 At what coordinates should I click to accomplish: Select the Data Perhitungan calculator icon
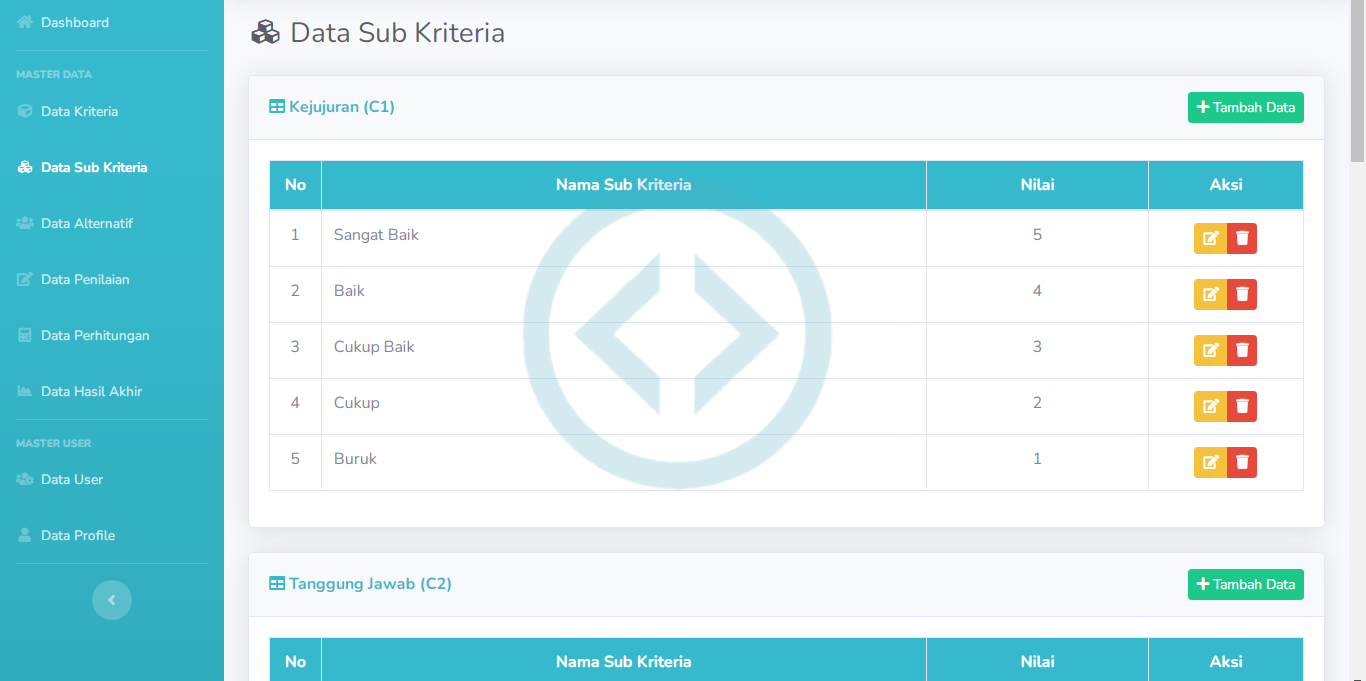(24, 335)
